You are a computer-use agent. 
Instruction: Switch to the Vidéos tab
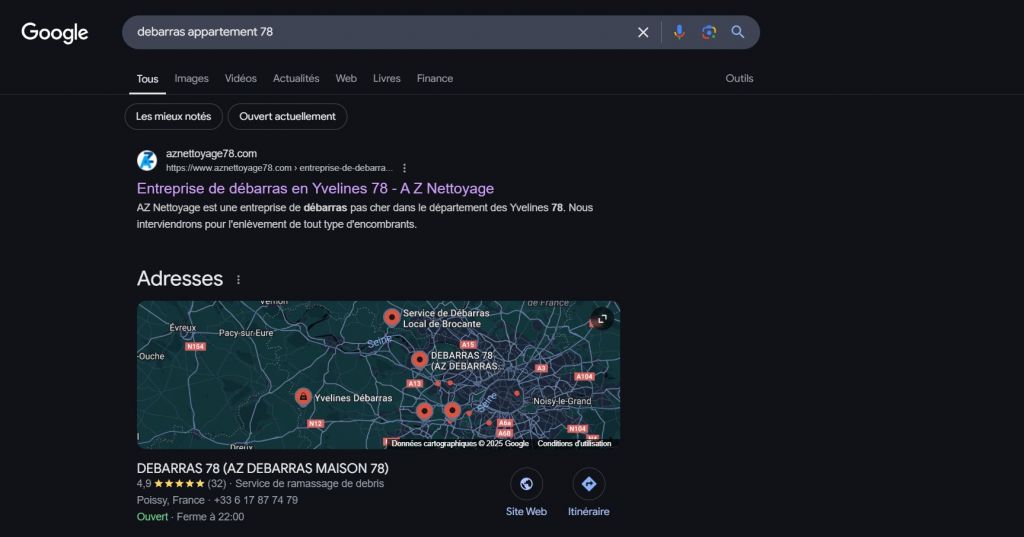click(240, 78)
